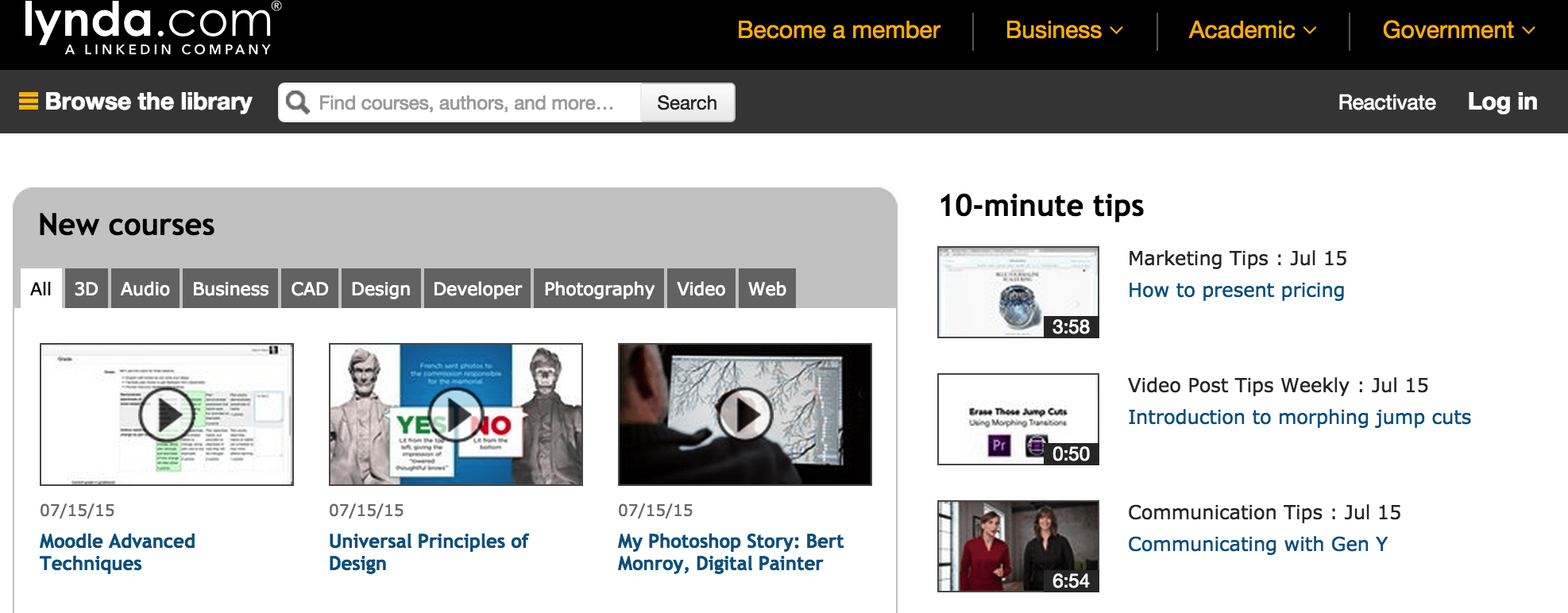This screenshot has height=613, width=1568.
Task: Open the hamburger menu icon beside Browse the library
Action: [x=29, y=102]
